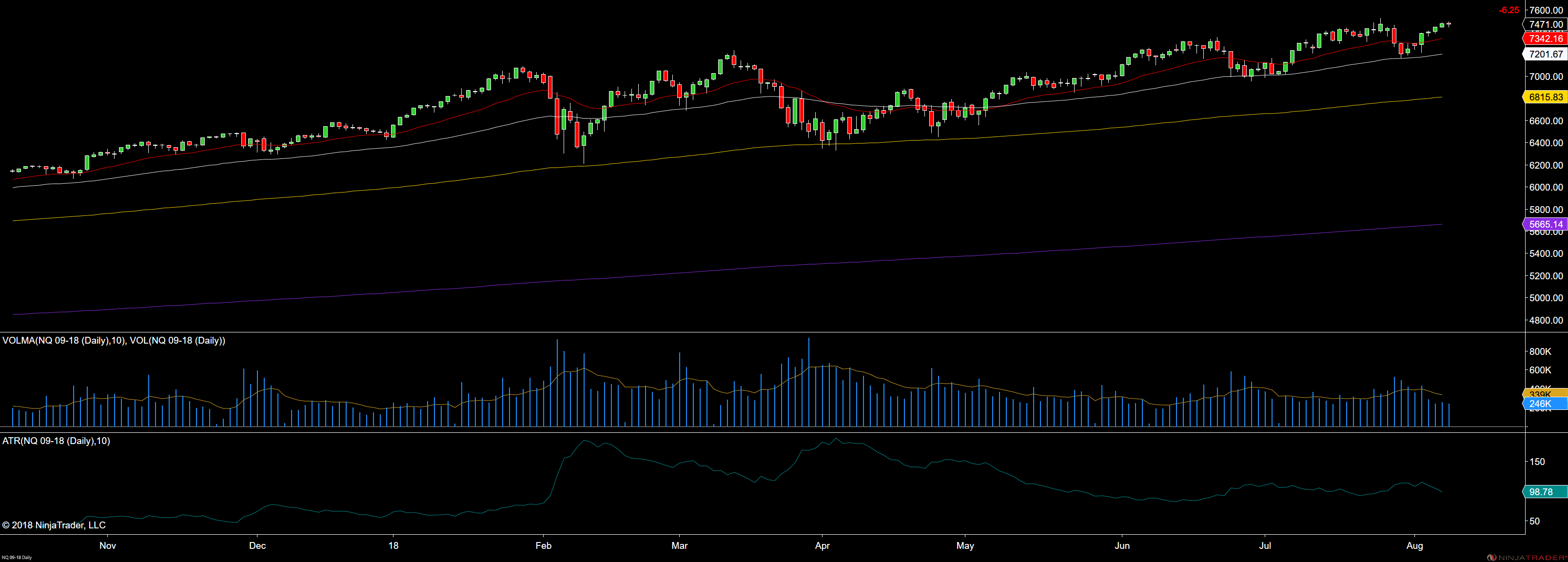Click the 5200.00 price axis label
The image size is (1568, 562).
click(1546, 276)
